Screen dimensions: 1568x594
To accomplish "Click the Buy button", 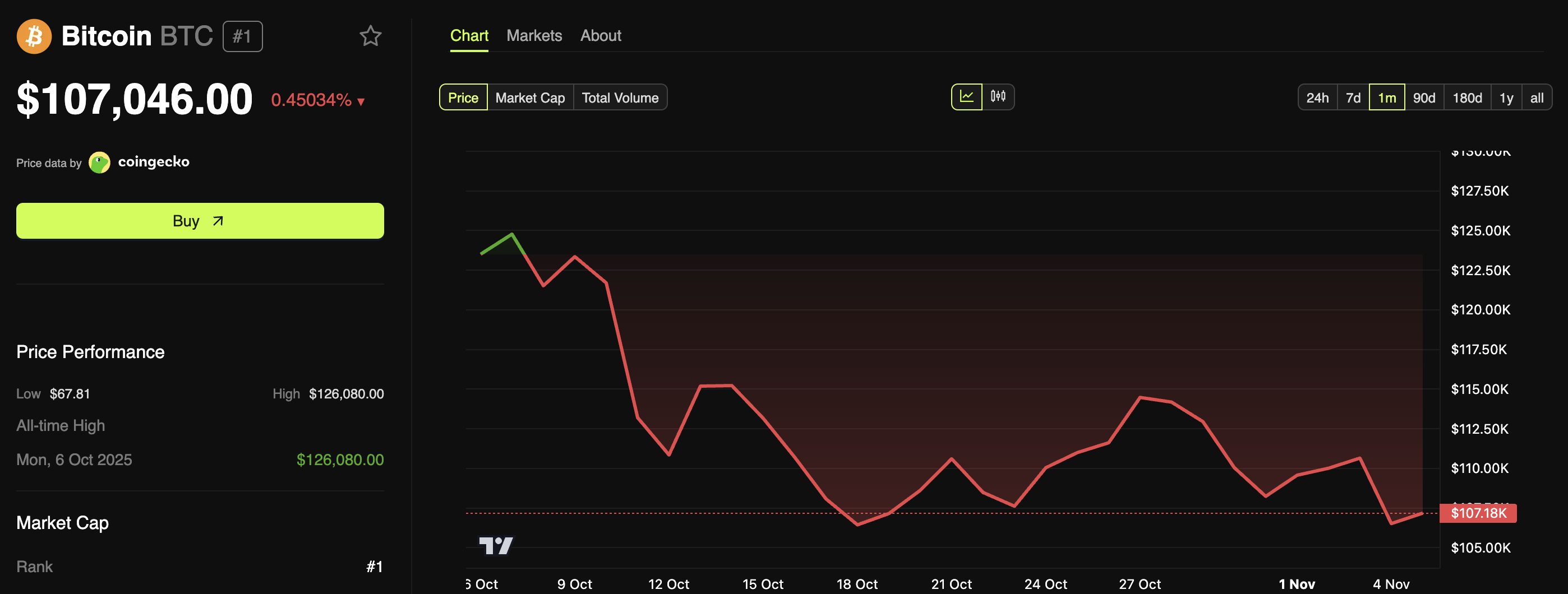I will (200, 221).
